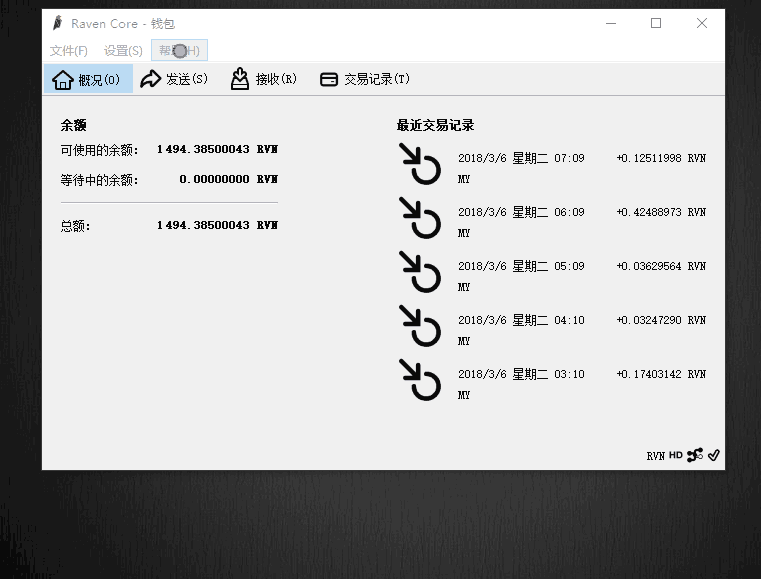Viewport: 761px width, 579px height.
Task: Click the date 2018/3/6 星期二 05:09
Action: [x=521, y=266]
